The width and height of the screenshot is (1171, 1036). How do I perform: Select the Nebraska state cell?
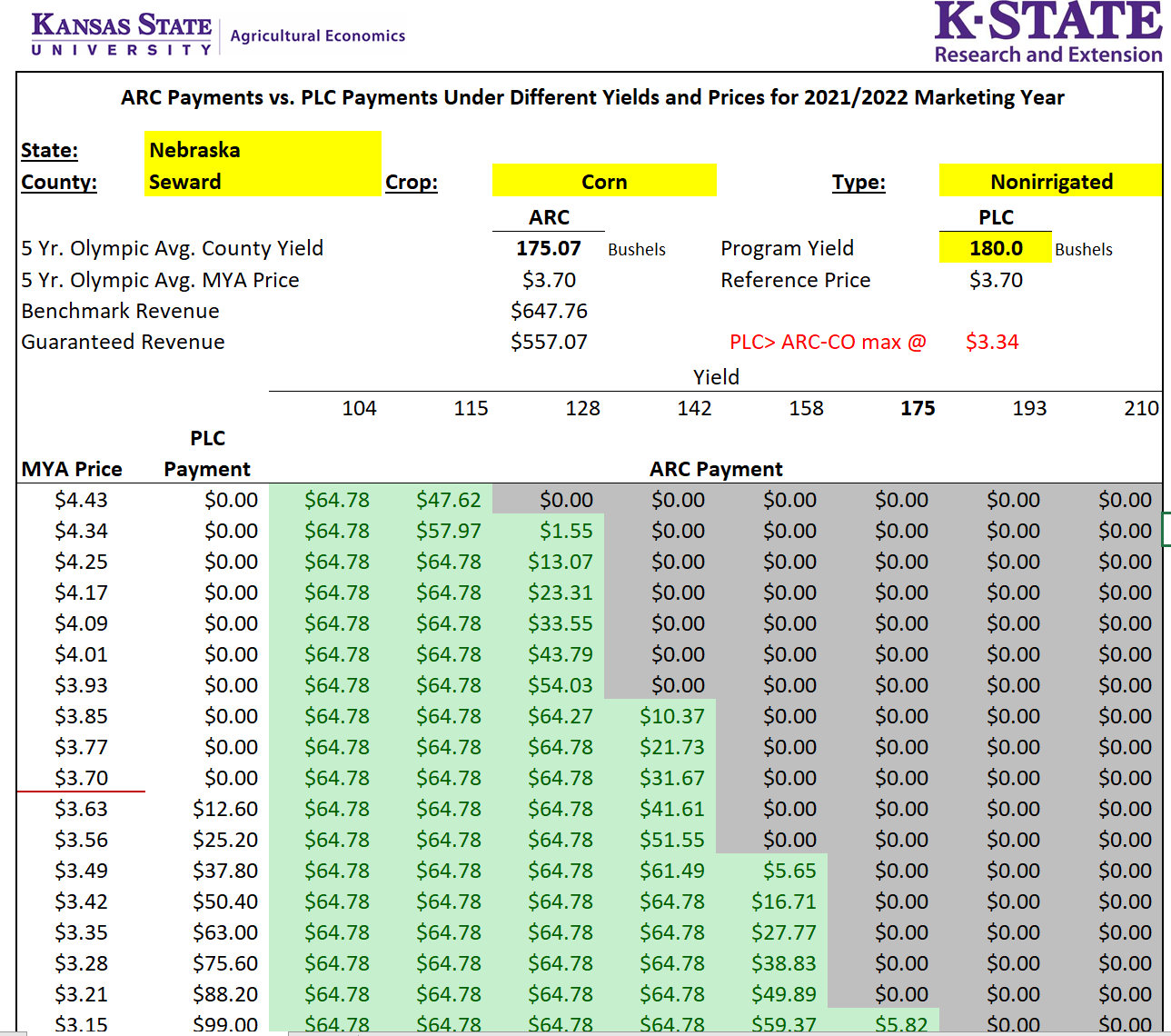262,150
